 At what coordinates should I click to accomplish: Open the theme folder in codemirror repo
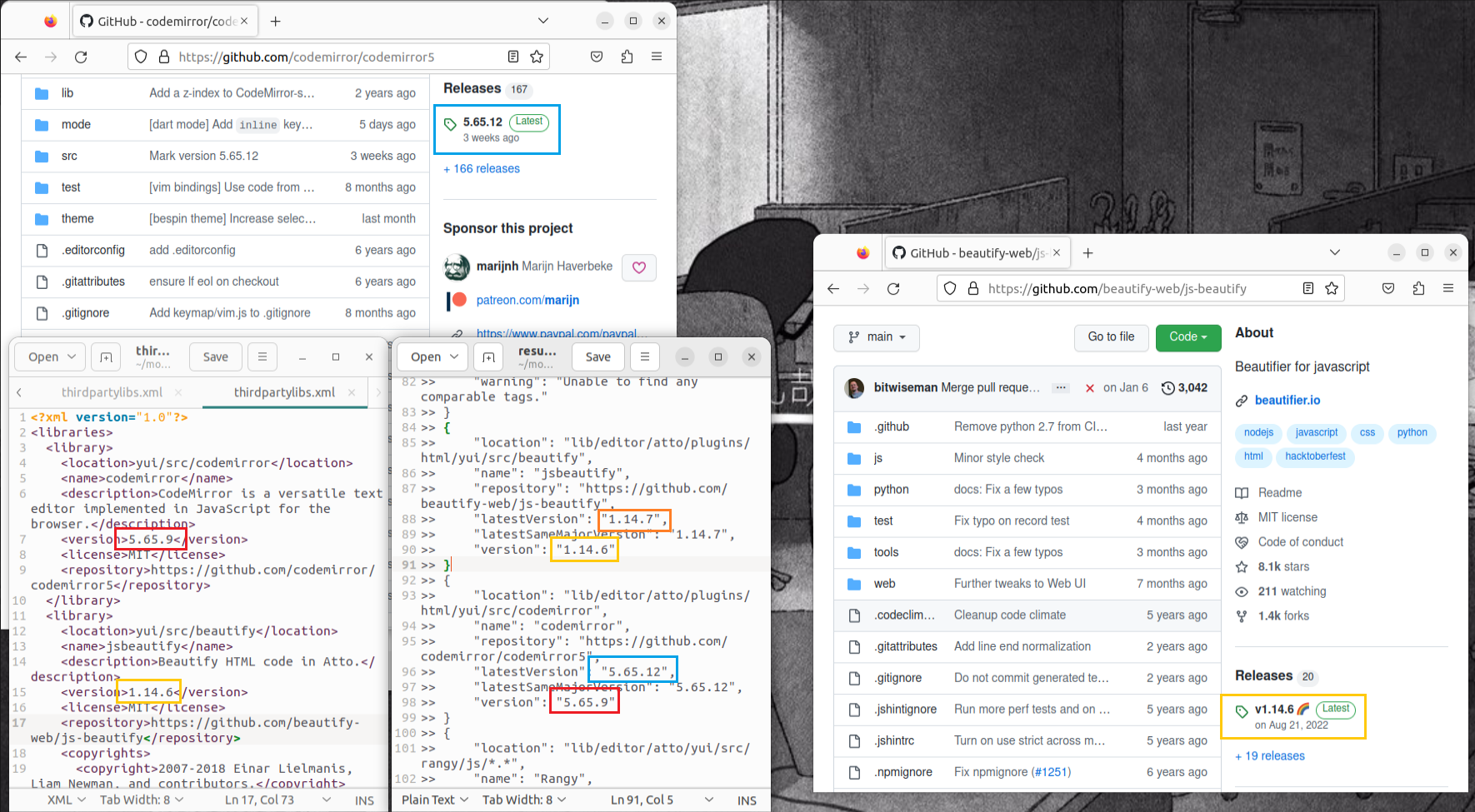[77, 218]
